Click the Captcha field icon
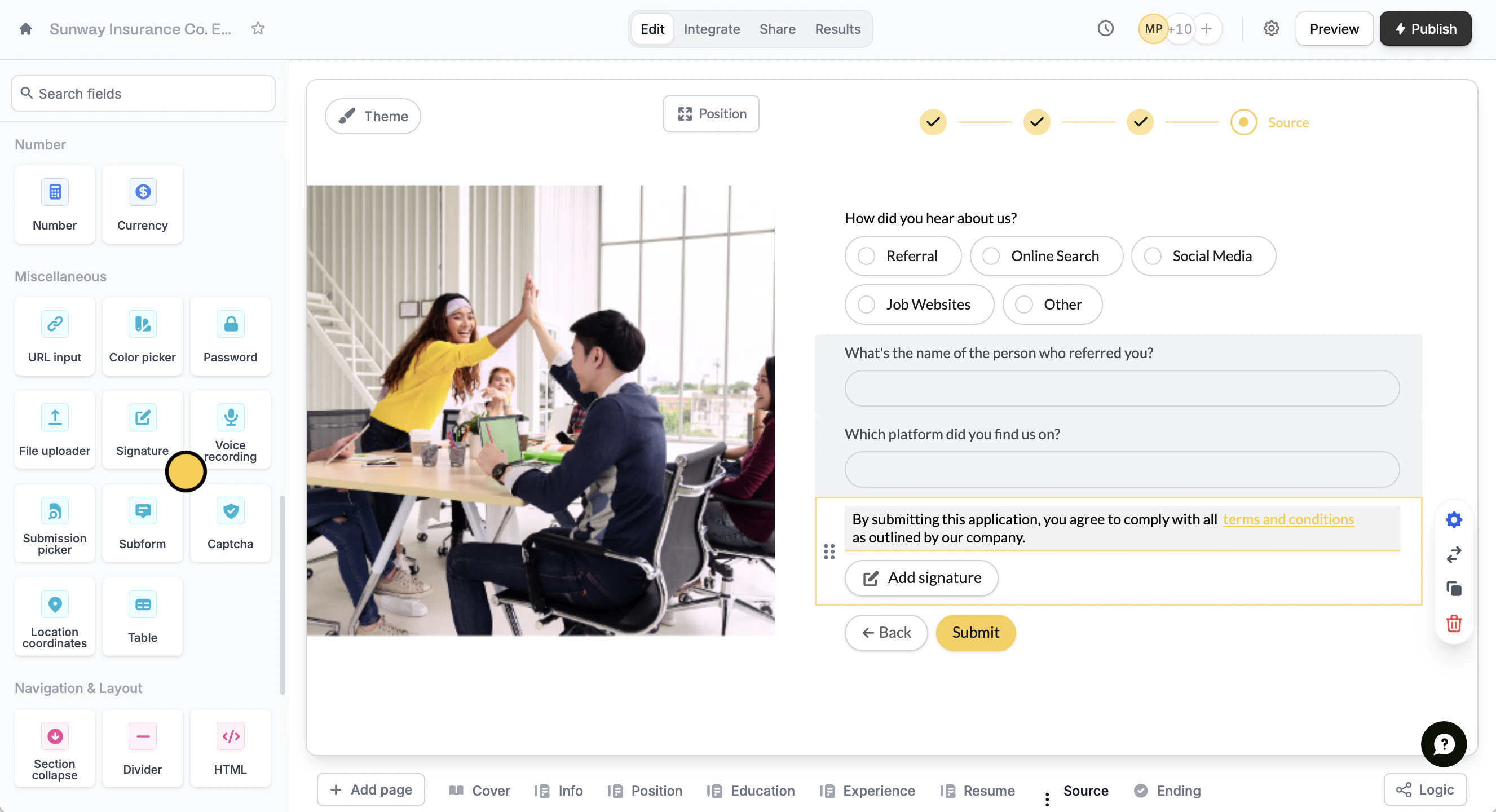This screenshot has height=812, width=1496. (x=230, y=511)
